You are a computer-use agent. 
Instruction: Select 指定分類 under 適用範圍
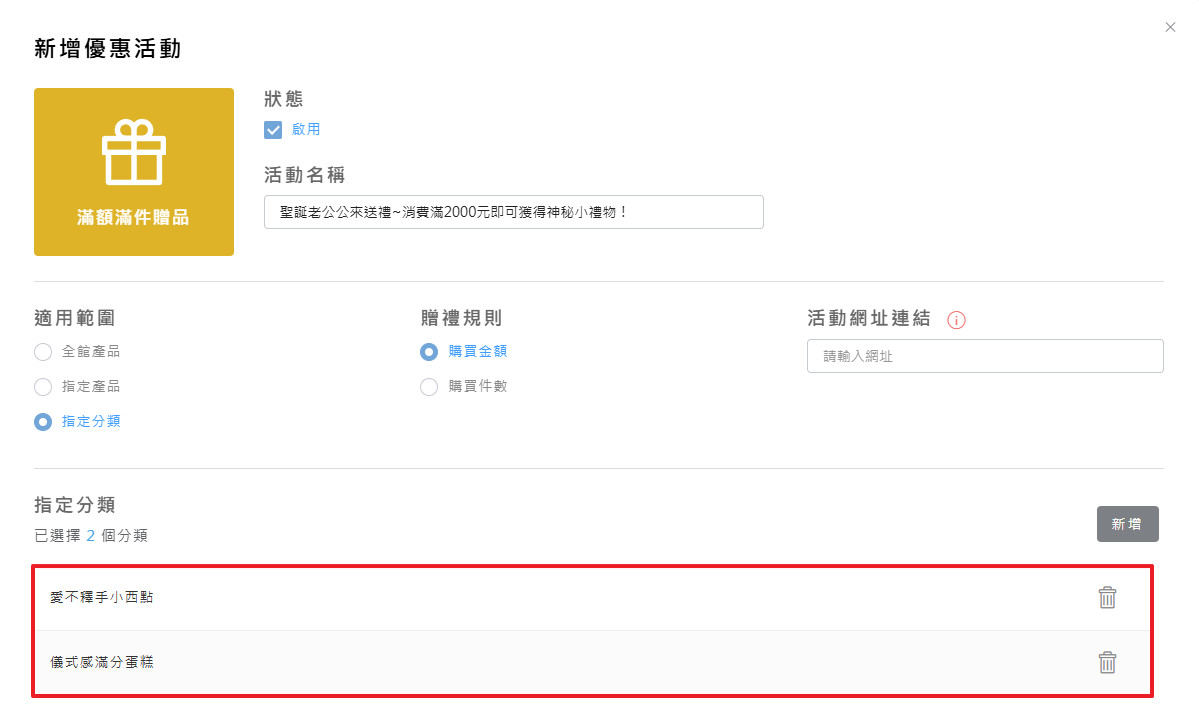43,422
